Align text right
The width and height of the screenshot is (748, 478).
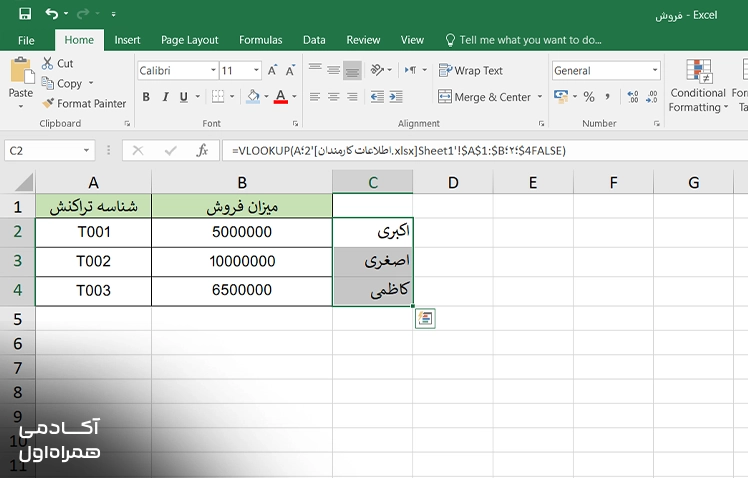352,97
